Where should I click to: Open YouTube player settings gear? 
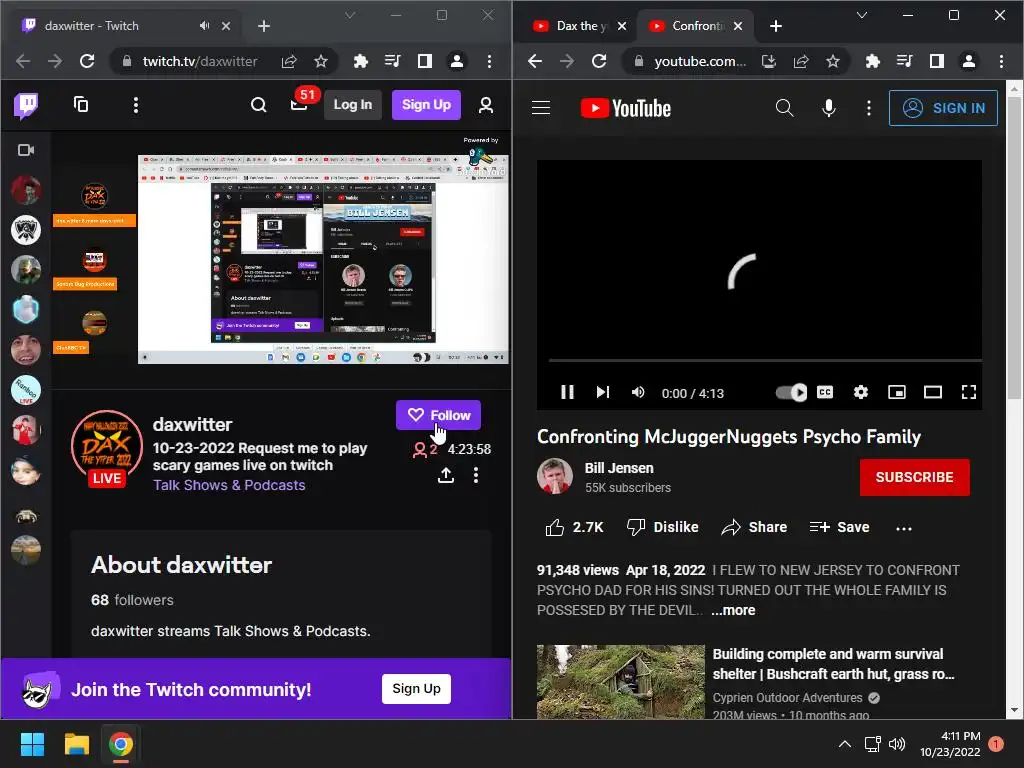[x=861, y=392]
